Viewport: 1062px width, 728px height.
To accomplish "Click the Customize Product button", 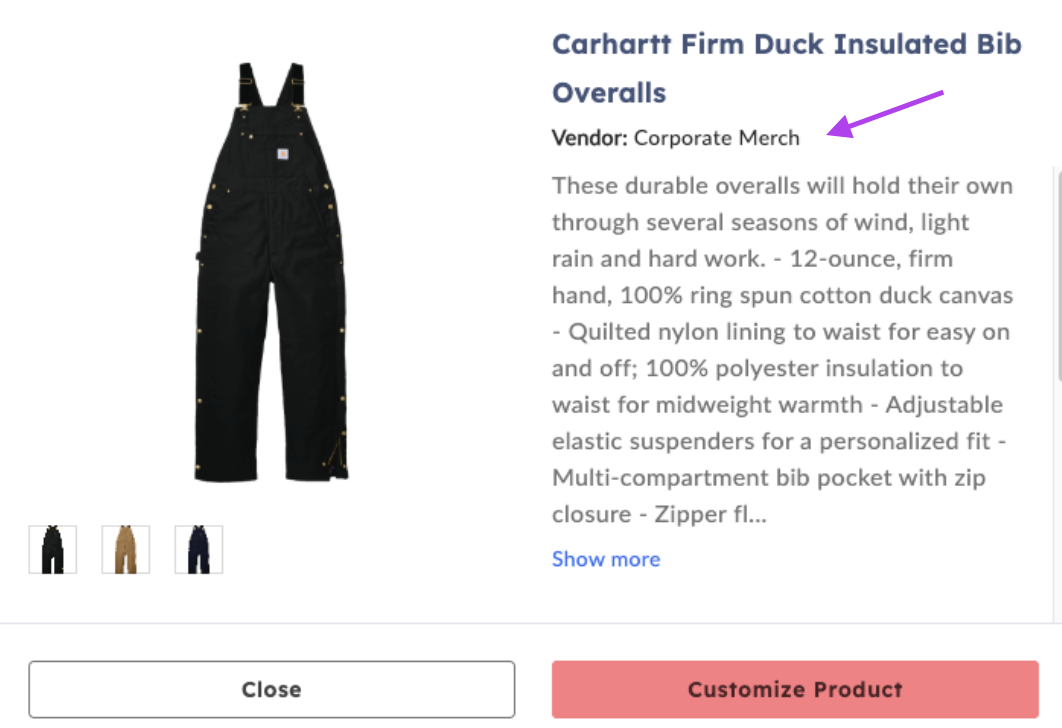I will (795, 689).
